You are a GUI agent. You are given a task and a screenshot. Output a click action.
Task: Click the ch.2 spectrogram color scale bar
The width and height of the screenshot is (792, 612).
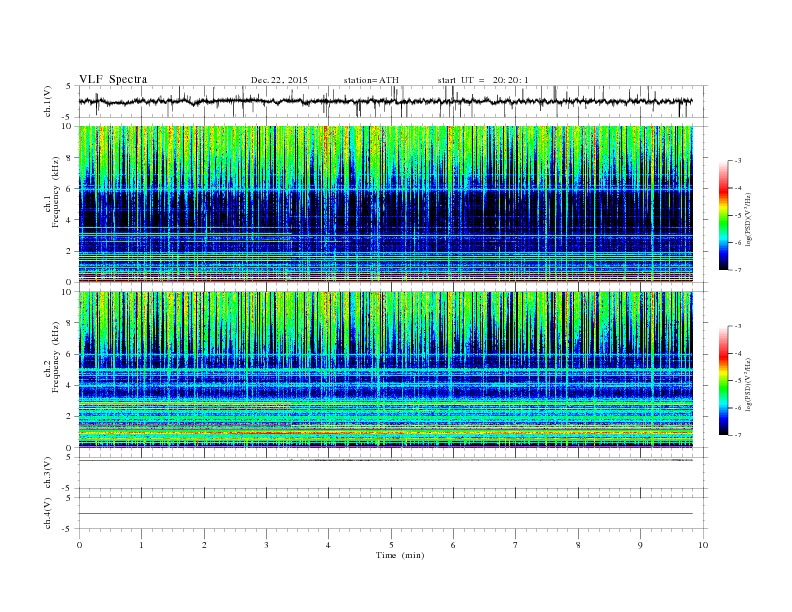(x=724, y=381)
